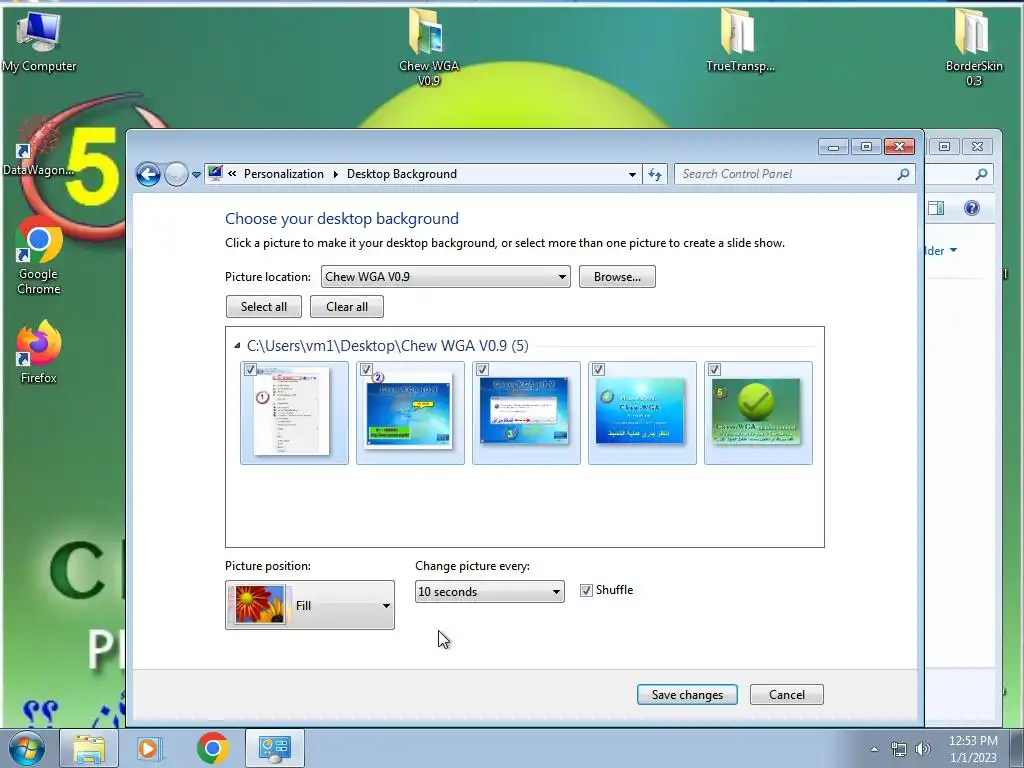Click the Save changes button
This screenshot has width=1024, height=768.
687,695
